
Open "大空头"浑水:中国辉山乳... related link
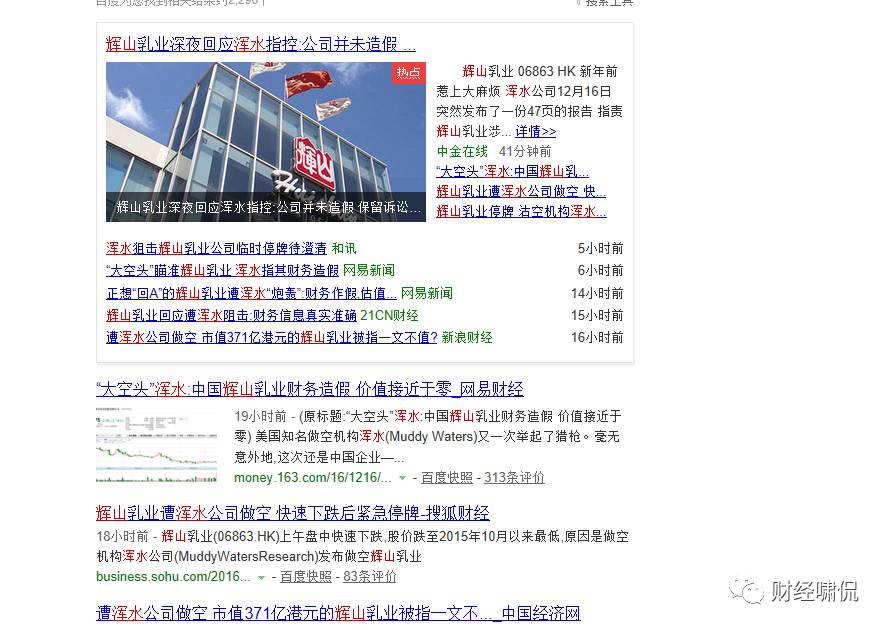click(513, 171)
